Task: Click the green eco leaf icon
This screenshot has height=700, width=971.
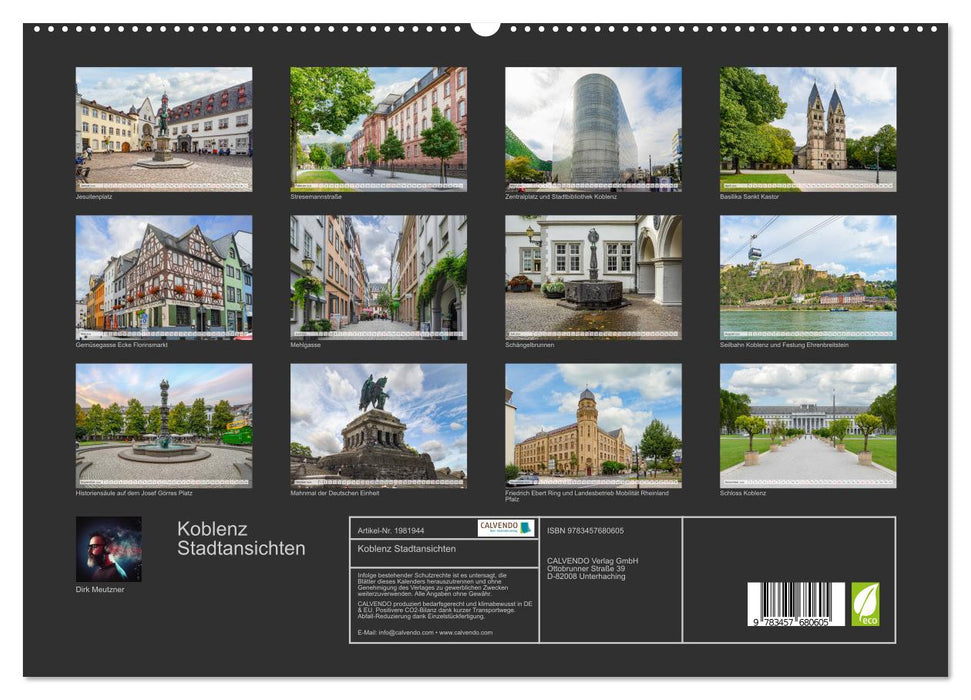Action: (x=865, y=604)
